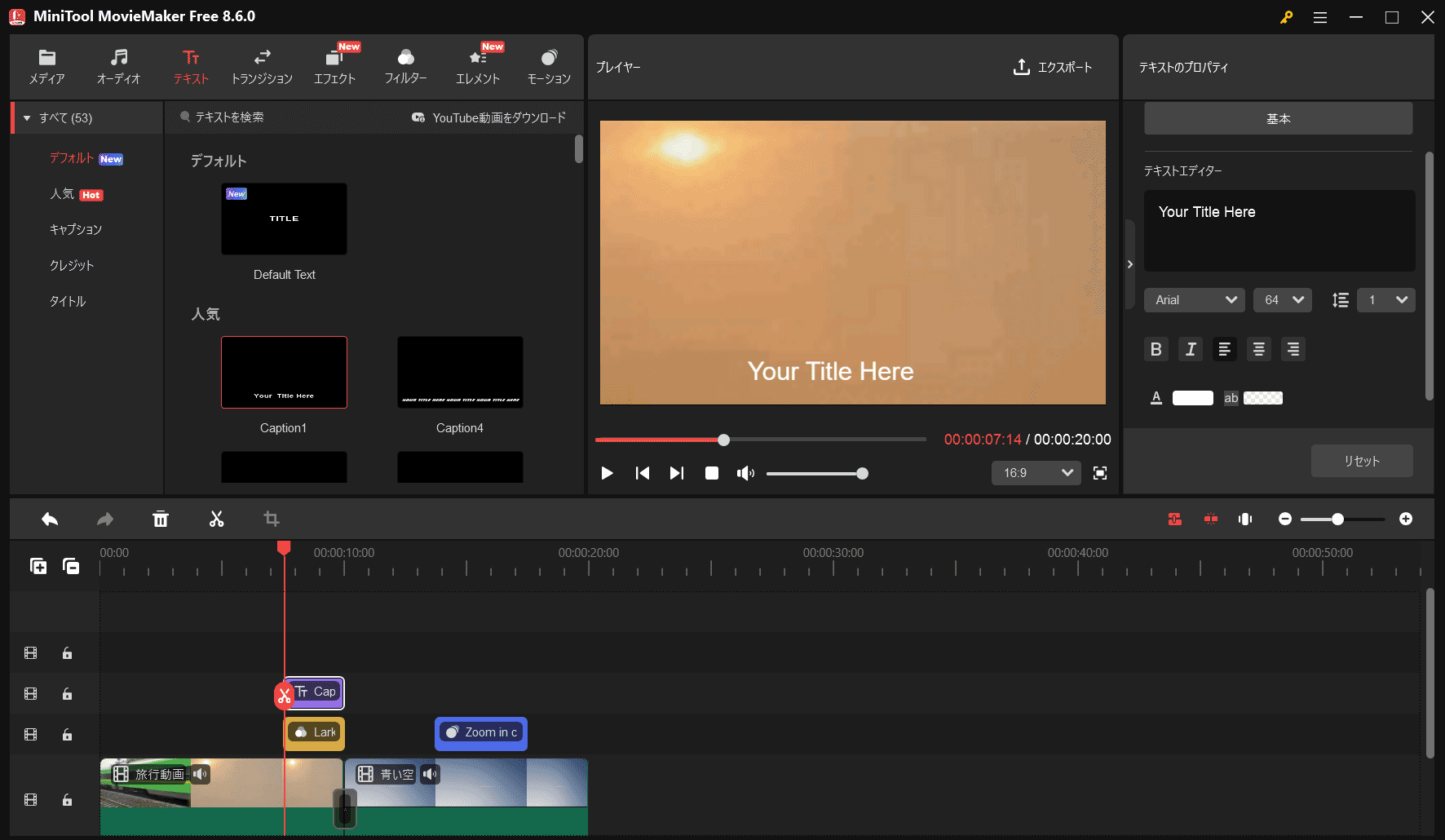Screen dimensions: 1445x840
Task: Lock the video track on the timeline
Action: (x=67, y=800)
